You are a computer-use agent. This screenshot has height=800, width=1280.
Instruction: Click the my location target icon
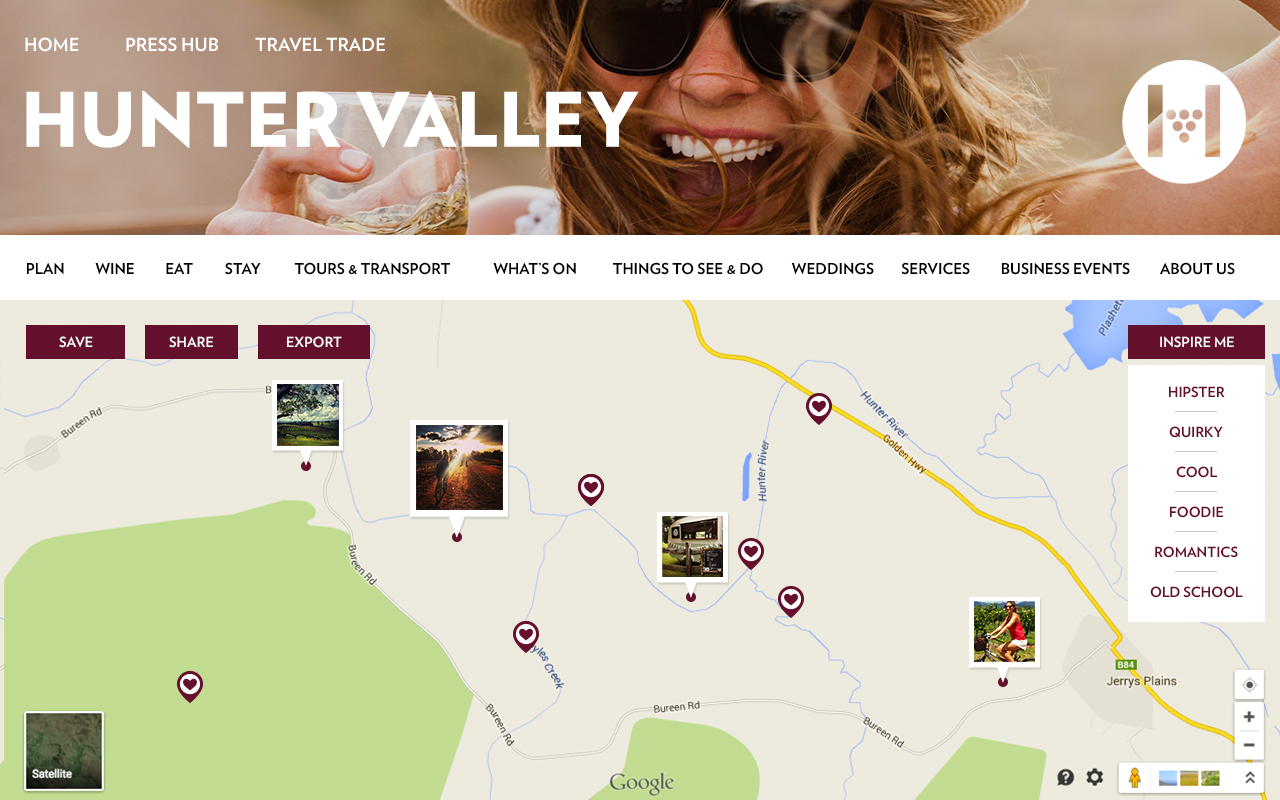[1249, 685]
